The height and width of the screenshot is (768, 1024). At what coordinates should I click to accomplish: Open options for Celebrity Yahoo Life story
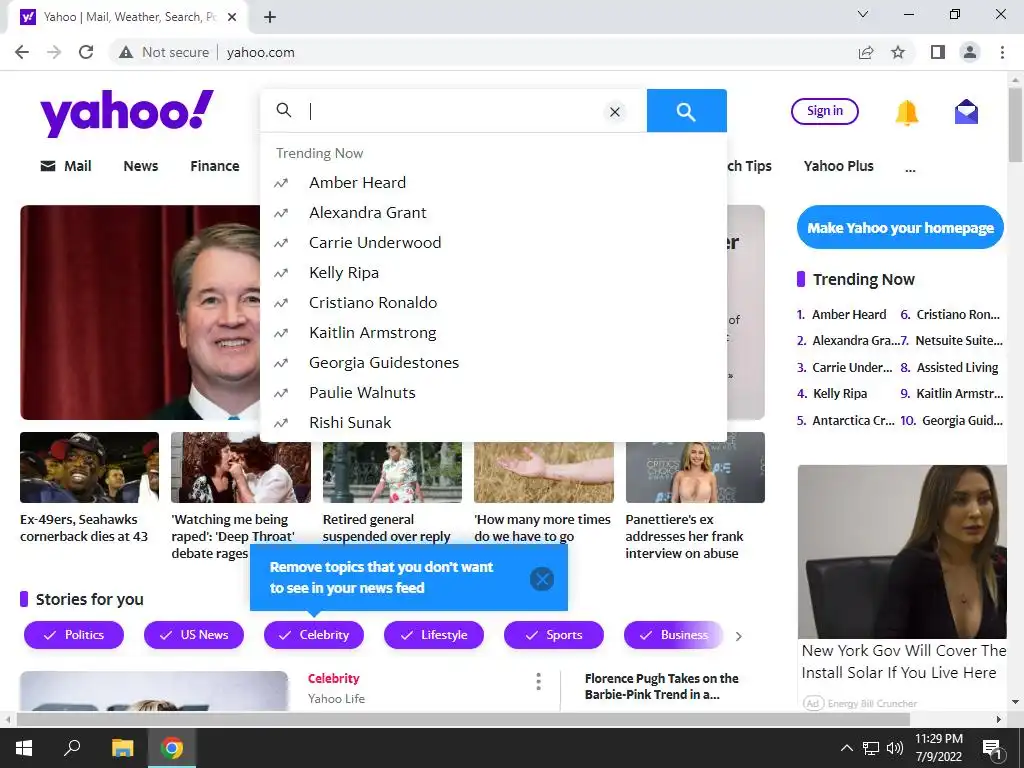tap(538, 682)
